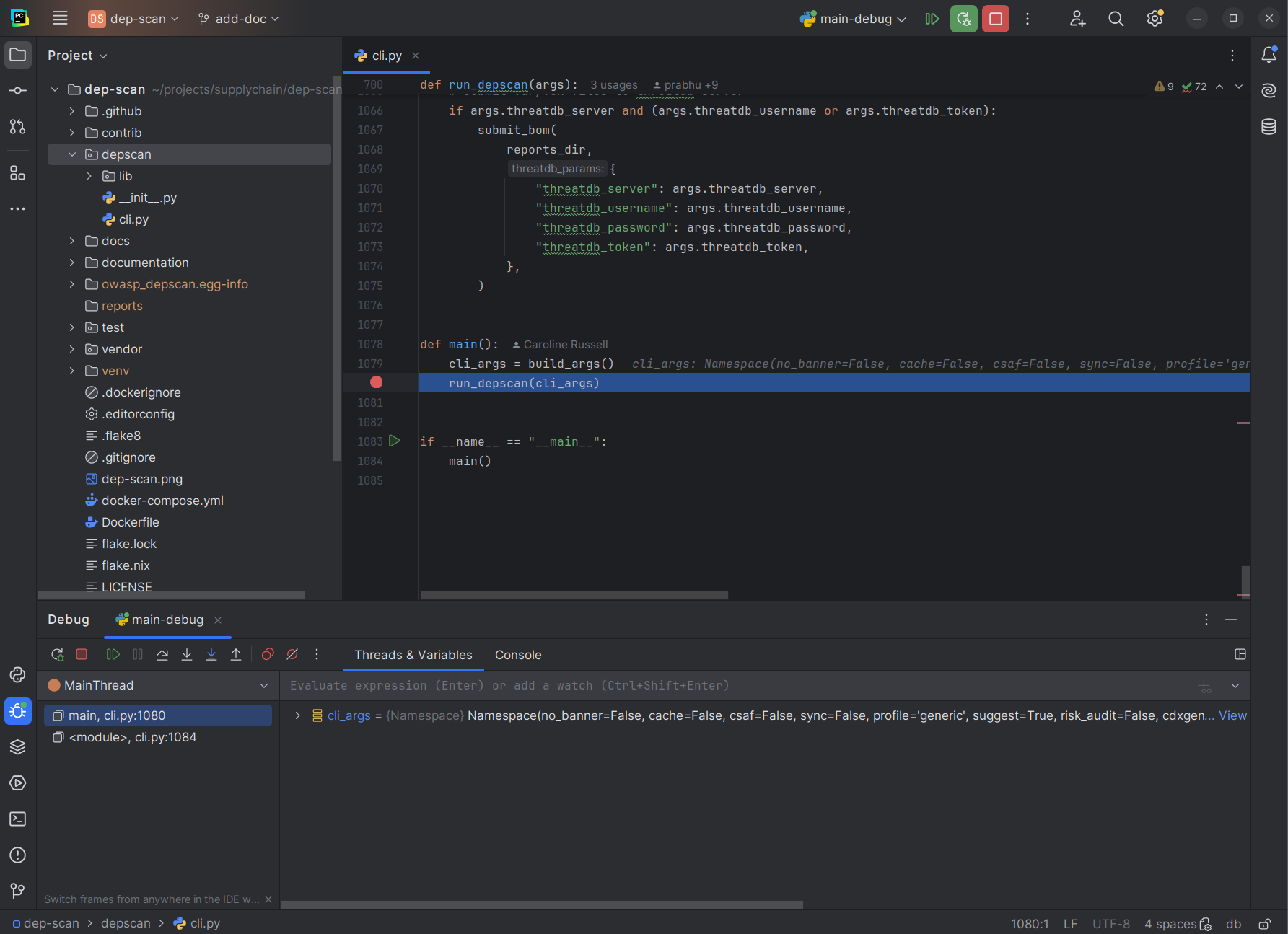Click Step Out in debug toolbar
1288x934 pixels.
click(x=236, y=655)
